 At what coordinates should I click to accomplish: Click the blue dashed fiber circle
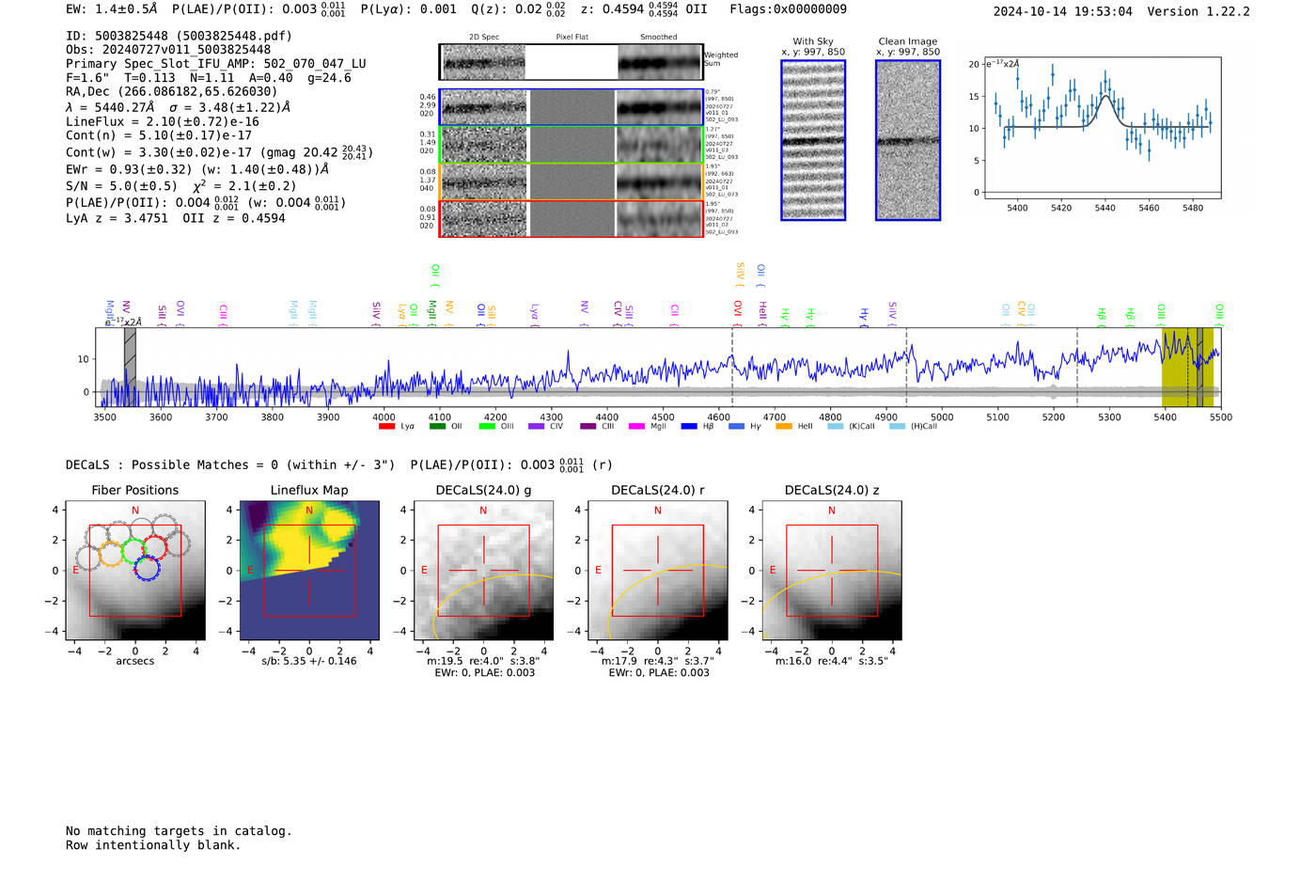[148, 568]
